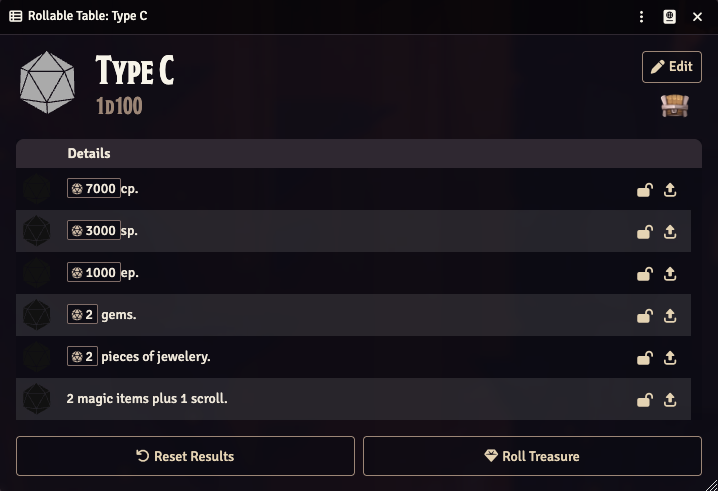Click the 7000 inline roll for cp

pyautogui.click(x=94, y=188)
